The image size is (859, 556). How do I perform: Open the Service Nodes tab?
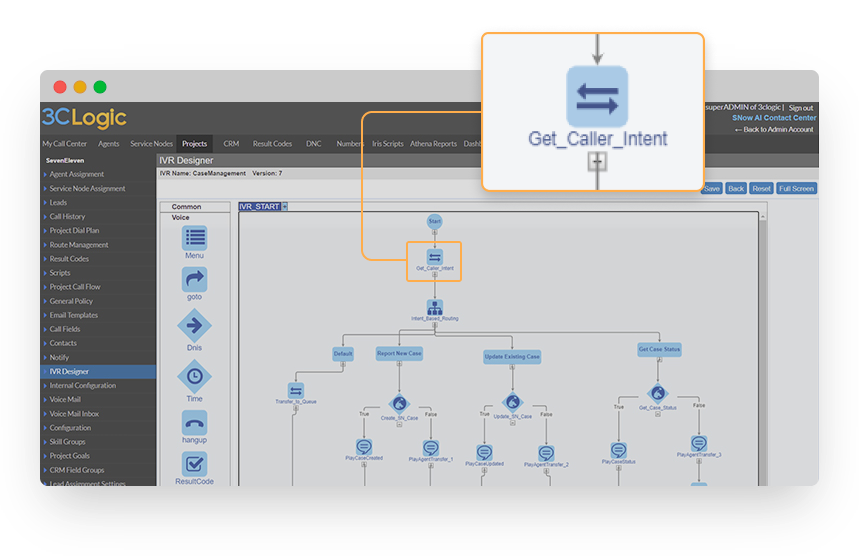151,144
